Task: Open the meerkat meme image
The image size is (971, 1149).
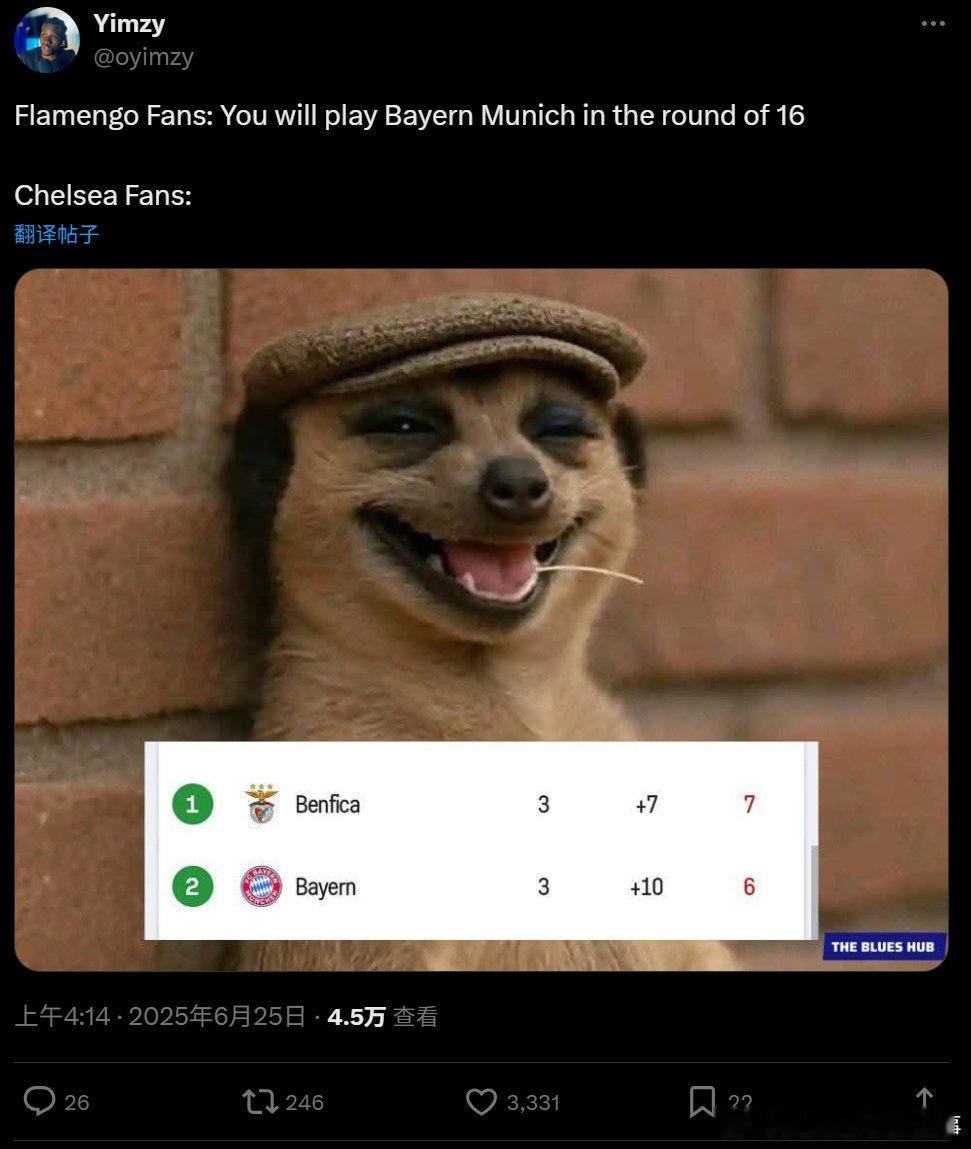Action: 481,620
